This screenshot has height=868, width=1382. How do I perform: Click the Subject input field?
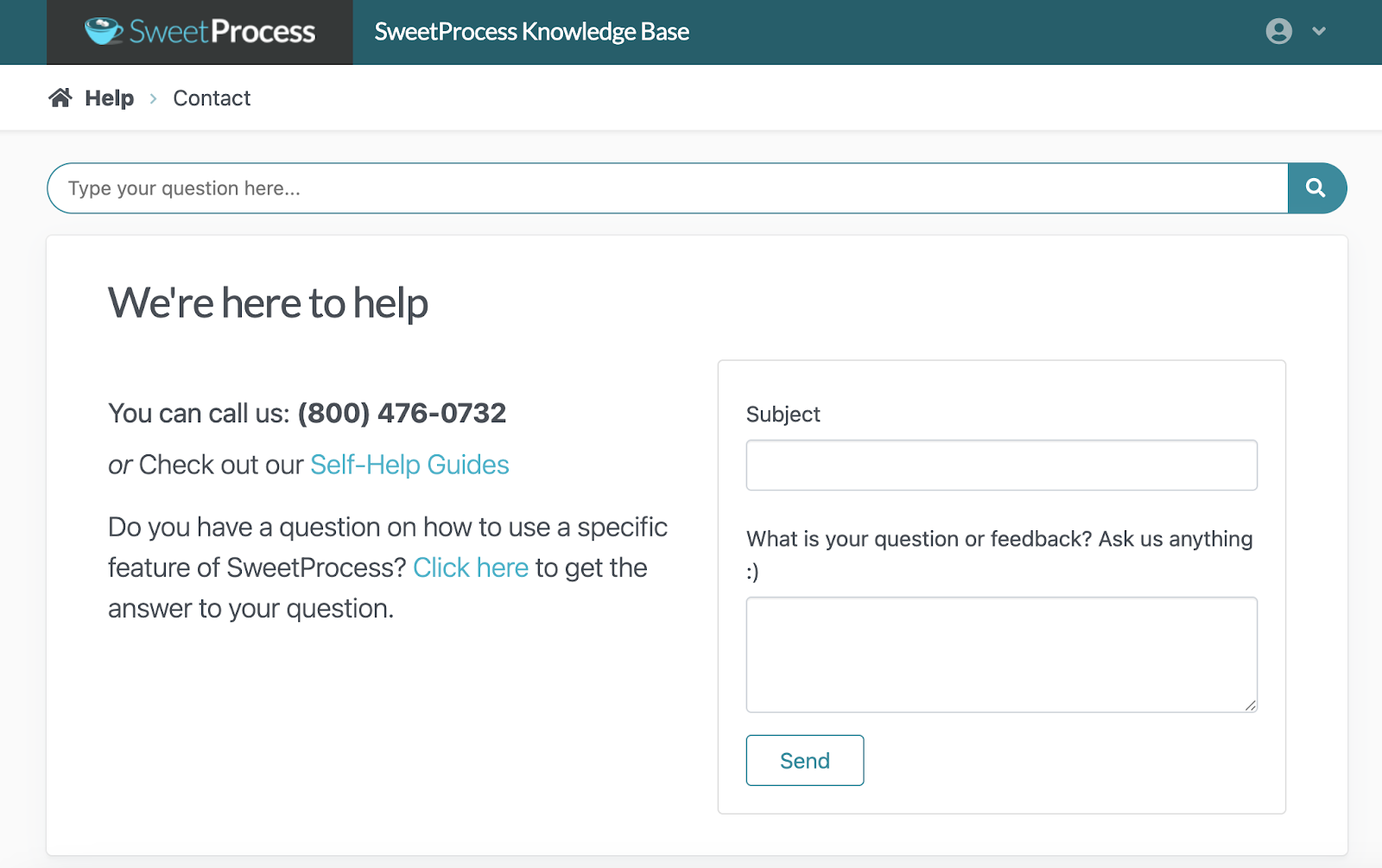(x=1001, y=465)
